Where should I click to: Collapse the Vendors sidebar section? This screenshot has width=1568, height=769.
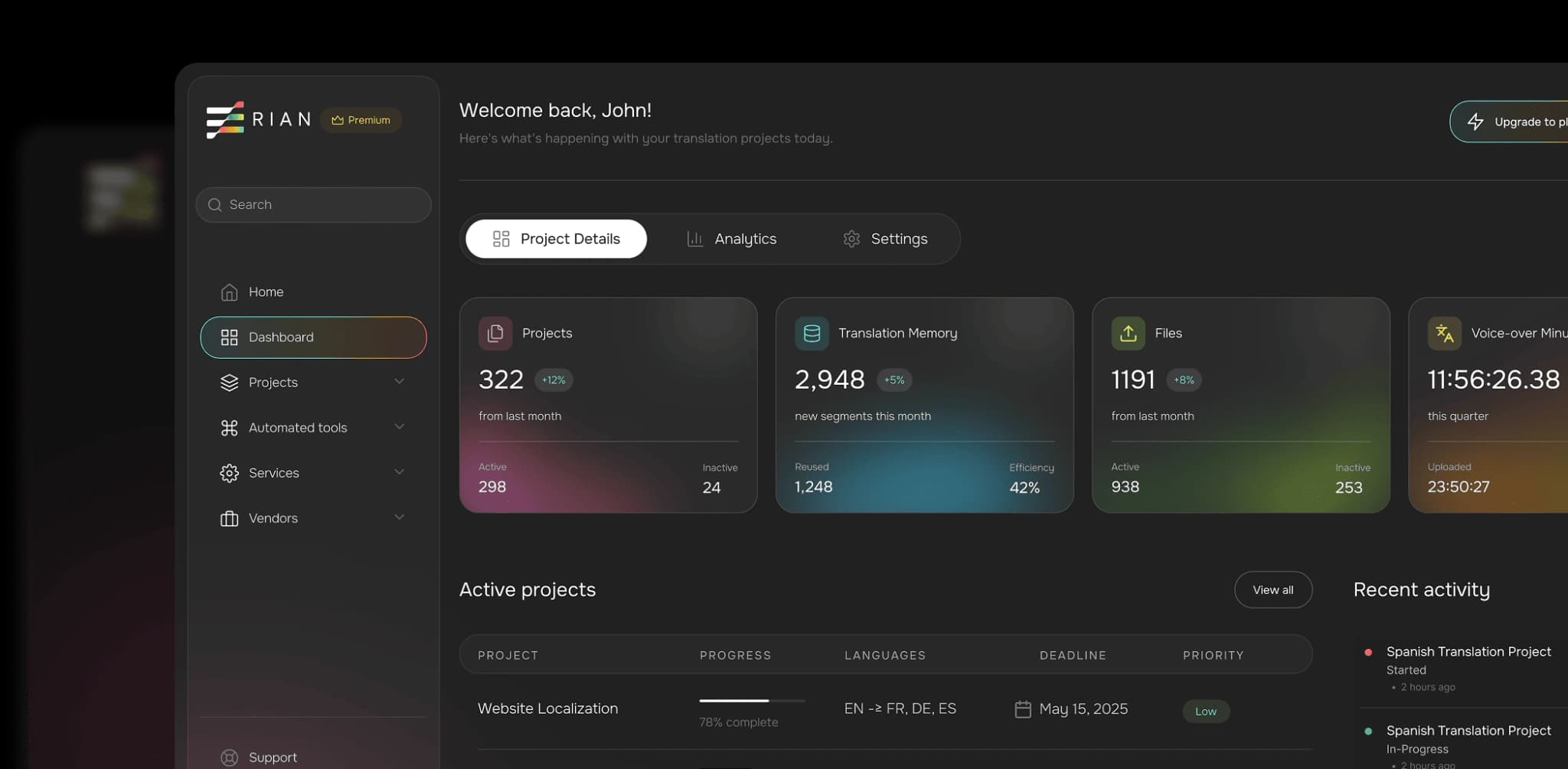(x=399, y=517)
